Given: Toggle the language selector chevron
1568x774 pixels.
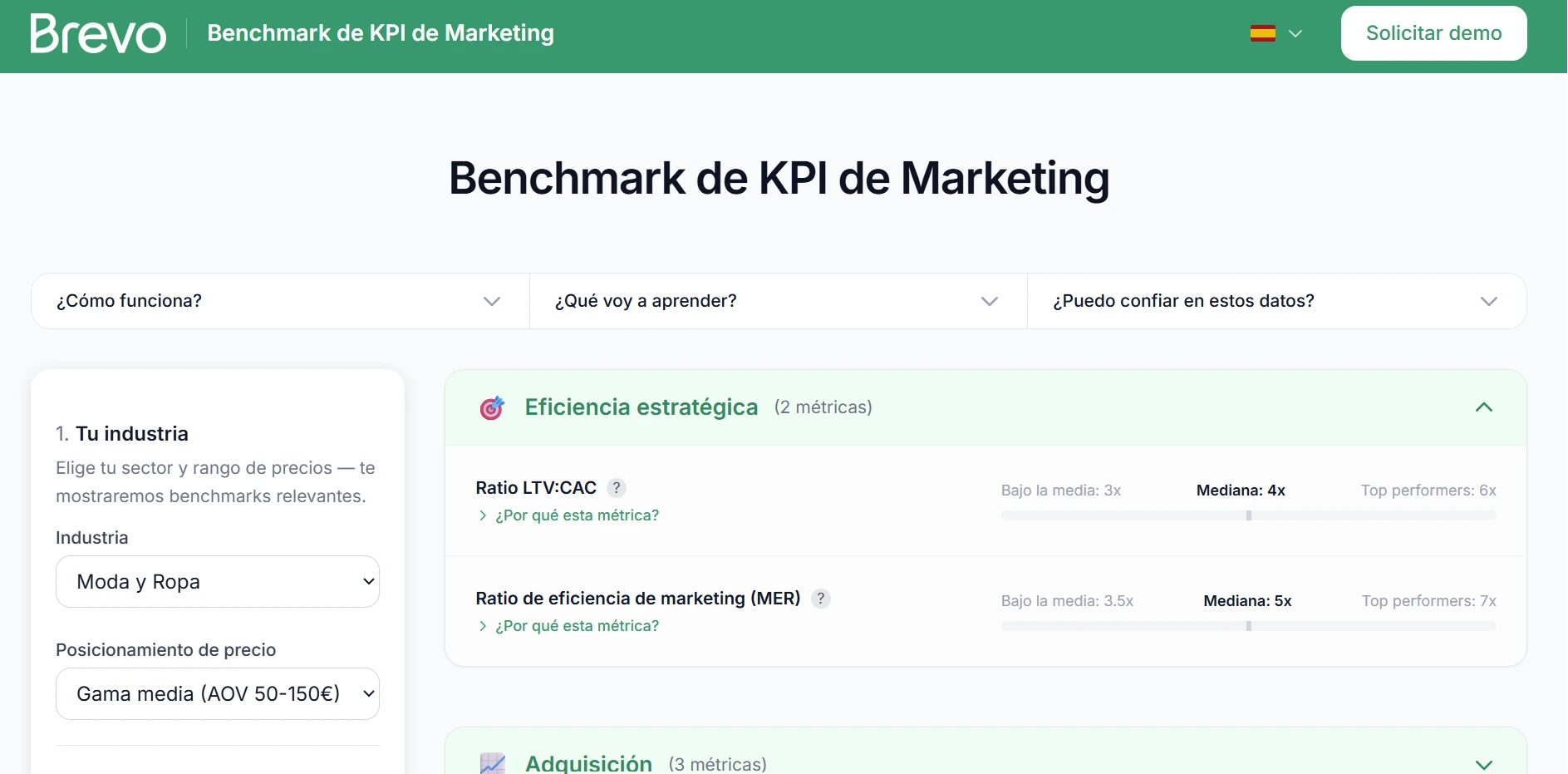Looking at the screenshot, I should (1294, 34).
